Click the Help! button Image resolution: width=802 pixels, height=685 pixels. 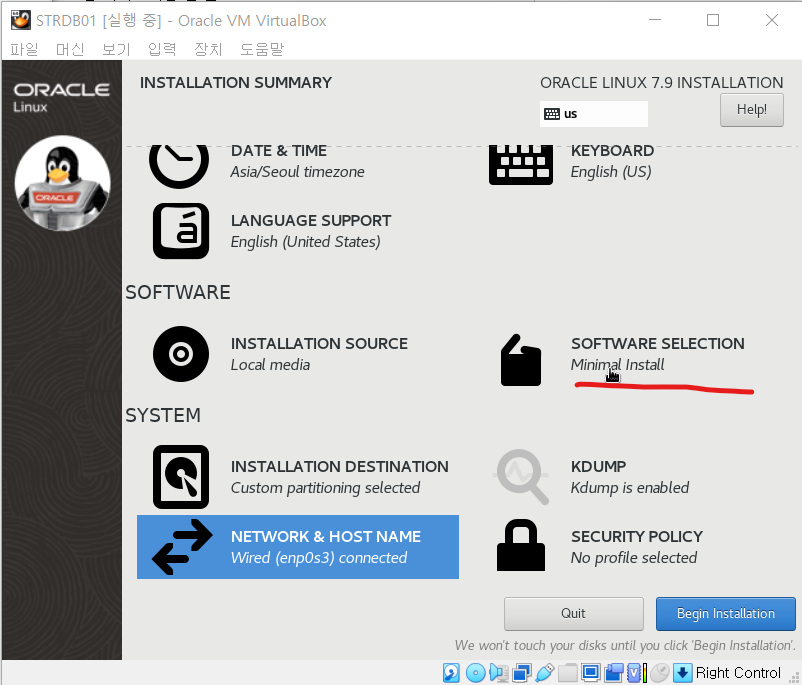(751, 109)
